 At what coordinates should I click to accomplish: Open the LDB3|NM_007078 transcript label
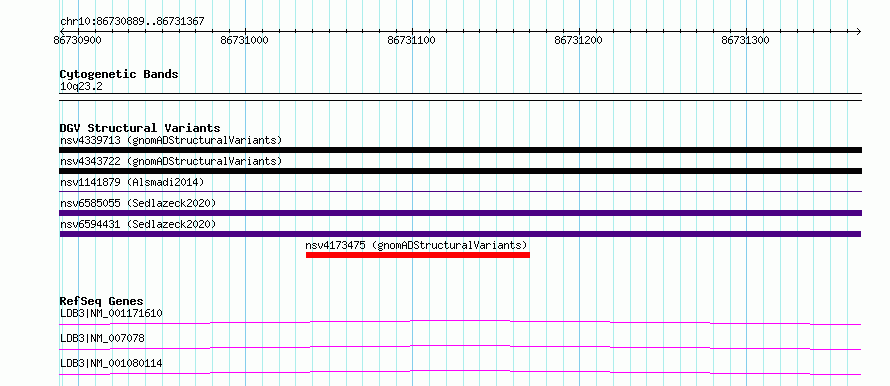click(102, 338)
